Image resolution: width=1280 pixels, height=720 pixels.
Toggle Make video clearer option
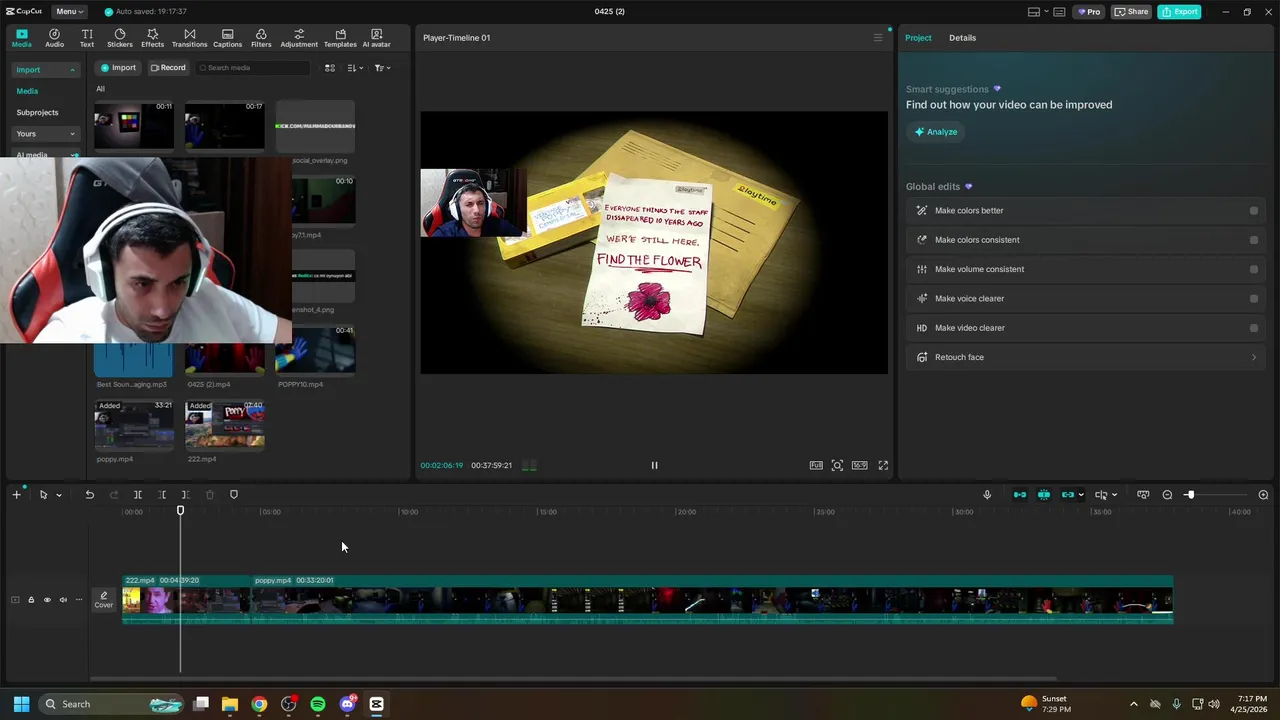pos(1254,328)
